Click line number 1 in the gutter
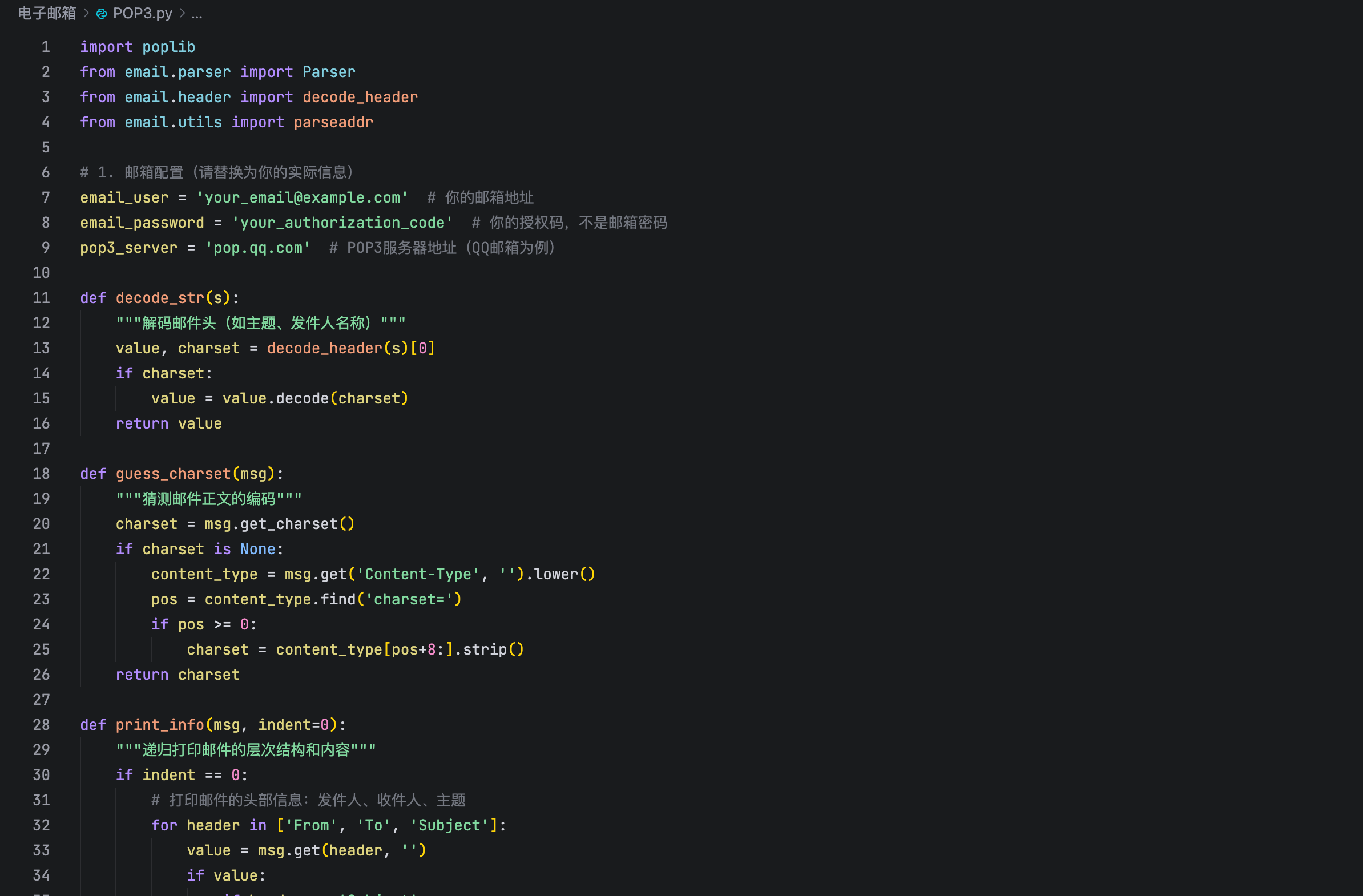1363x896 pixels. coord(45,46)
